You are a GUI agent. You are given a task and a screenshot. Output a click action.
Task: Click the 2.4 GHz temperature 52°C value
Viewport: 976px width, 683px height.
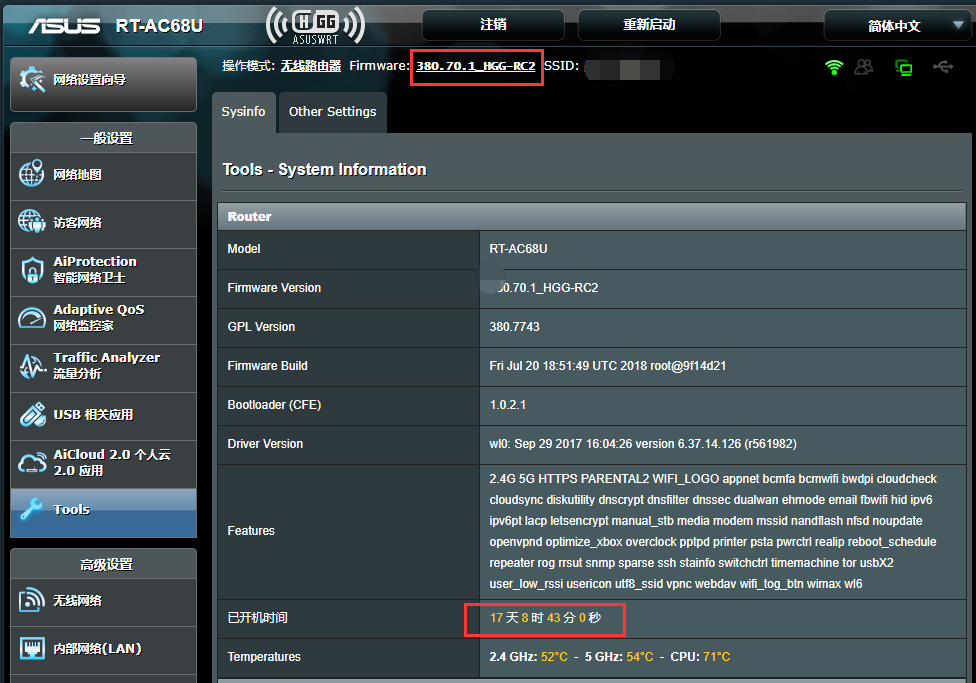click(x=554, y=657)
